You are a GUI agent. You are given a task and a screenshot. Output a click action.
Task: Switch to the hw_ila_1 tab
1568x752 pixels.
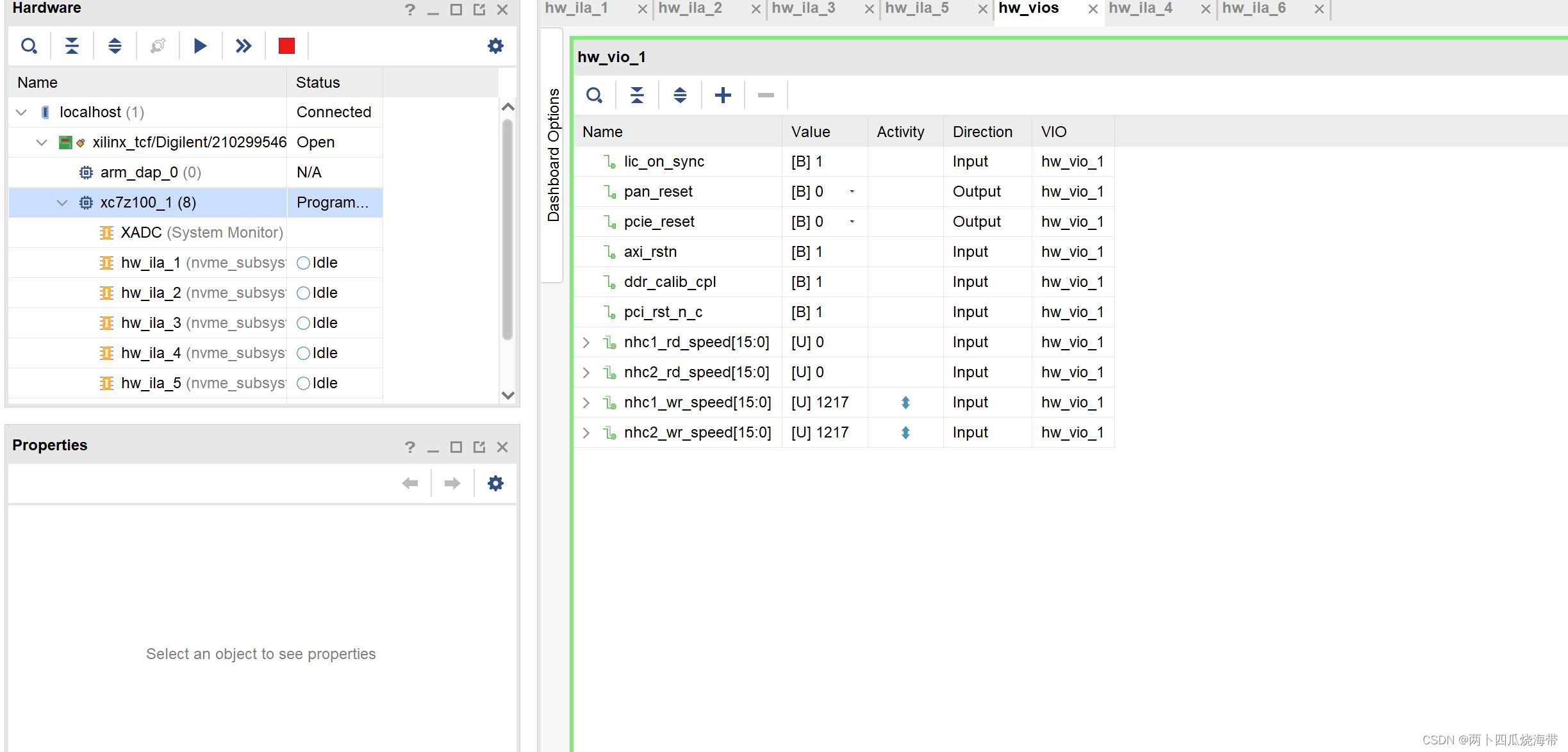(576, 8)
